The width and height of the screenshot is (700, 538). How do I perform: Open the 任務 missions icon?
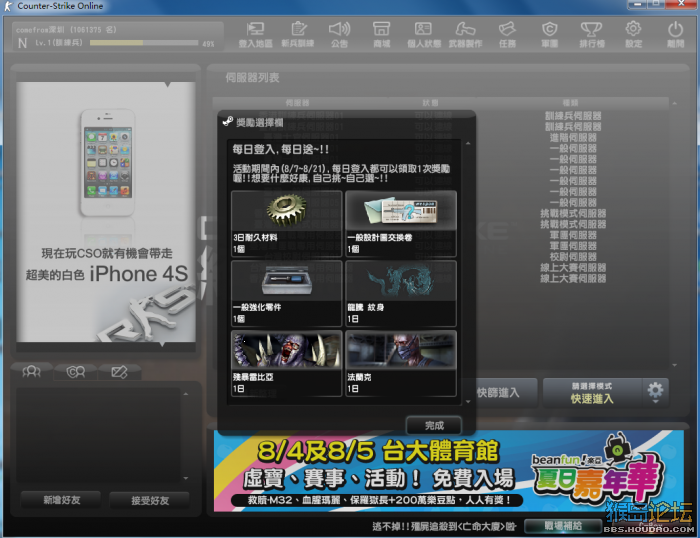coord(508,34)
